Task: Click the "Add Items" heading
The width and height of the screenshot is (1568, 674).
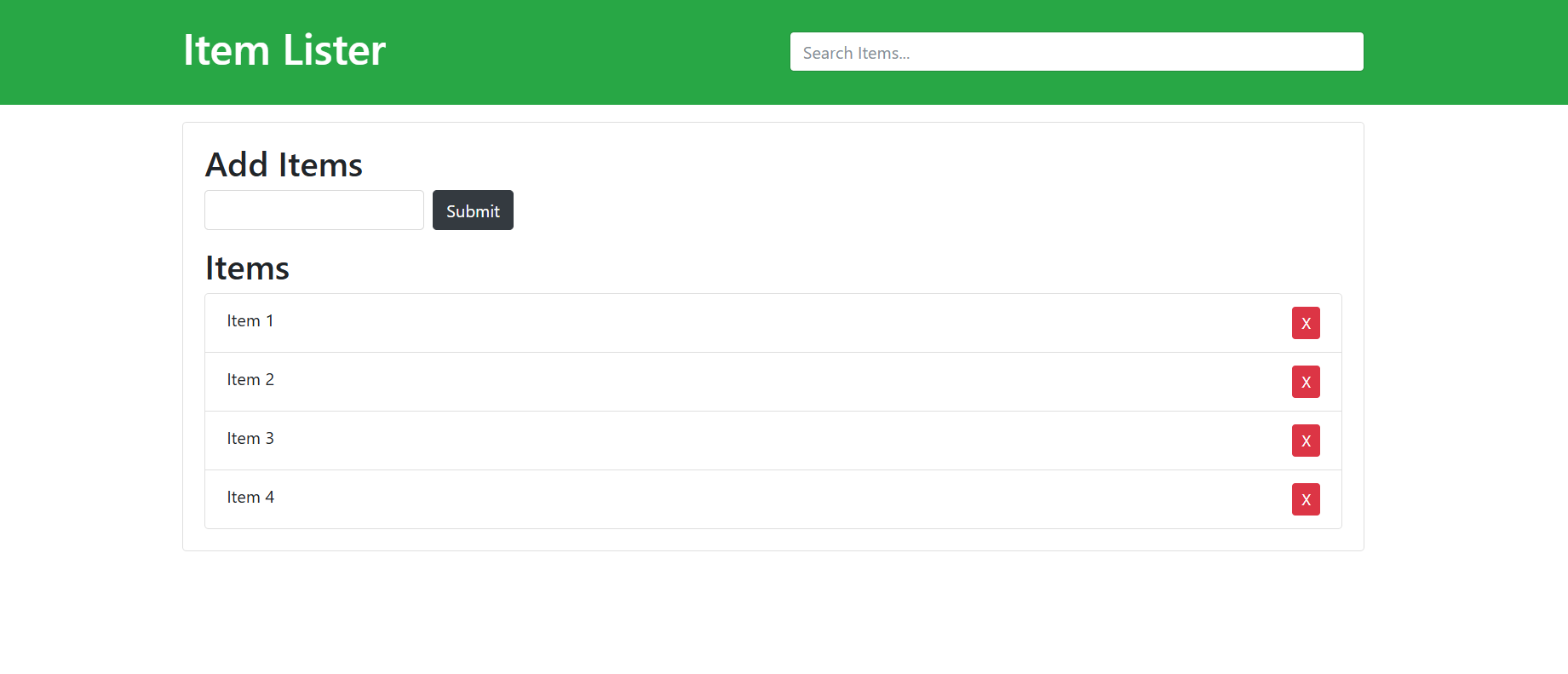Action: click(284, 164)
